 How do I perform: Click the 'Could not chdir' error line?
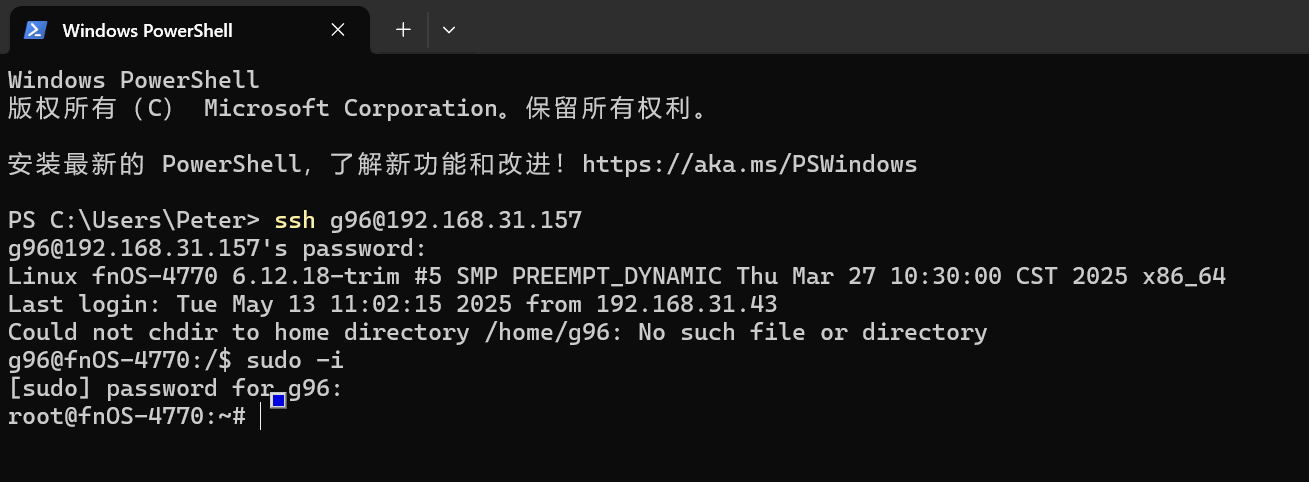pyautogui.click(x=498, y=332)
